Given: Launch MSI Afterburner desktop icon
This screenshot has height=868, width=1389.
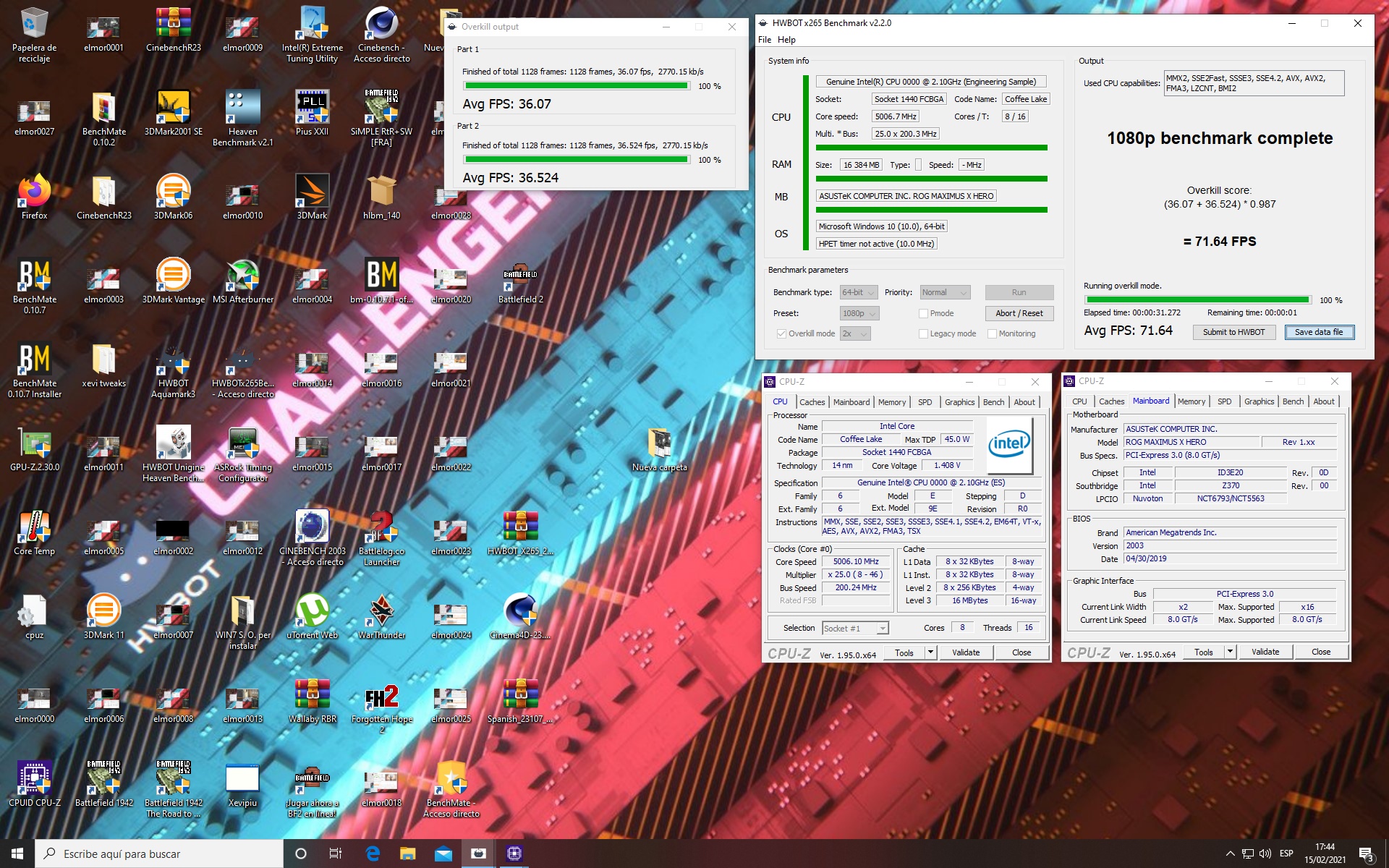Looking at the screenshot, I should coord(243,281).
